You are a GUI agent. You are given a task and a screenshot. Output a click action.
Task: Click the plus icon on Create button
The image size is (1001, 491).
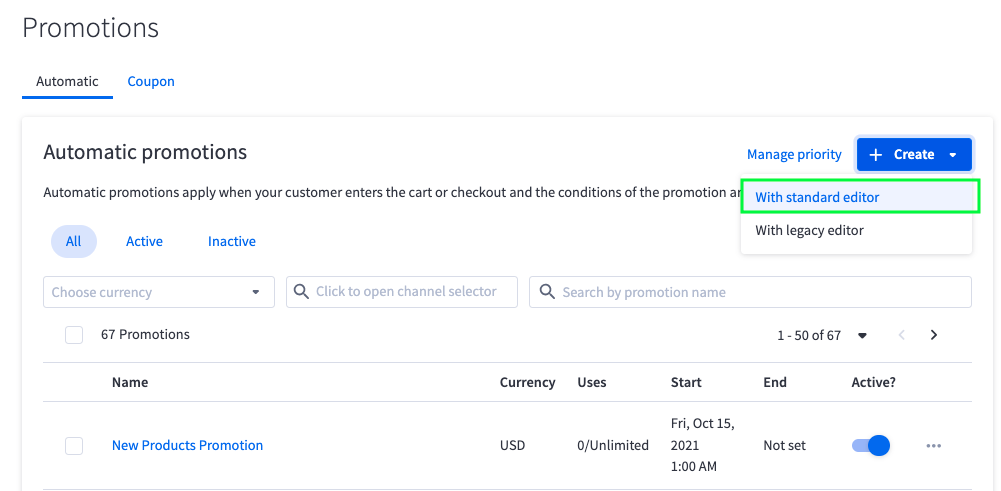point(876,155)
